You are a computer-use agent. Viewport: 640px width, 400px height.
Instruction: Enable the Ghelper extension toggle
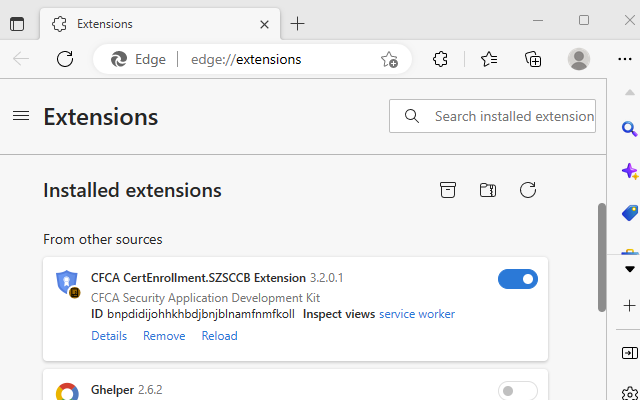517,390
